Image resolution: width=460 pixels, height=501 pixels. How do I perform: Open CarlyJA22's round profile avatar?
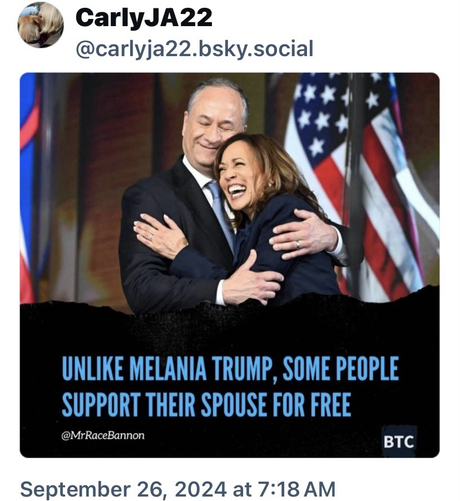click(x=40, y=25)
